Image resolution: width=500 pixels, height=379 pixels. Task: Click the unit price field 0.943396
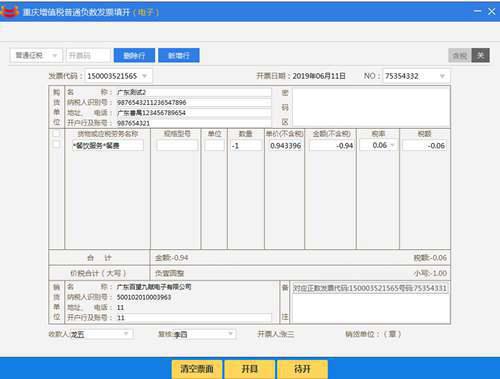click(x=285, y=145)
